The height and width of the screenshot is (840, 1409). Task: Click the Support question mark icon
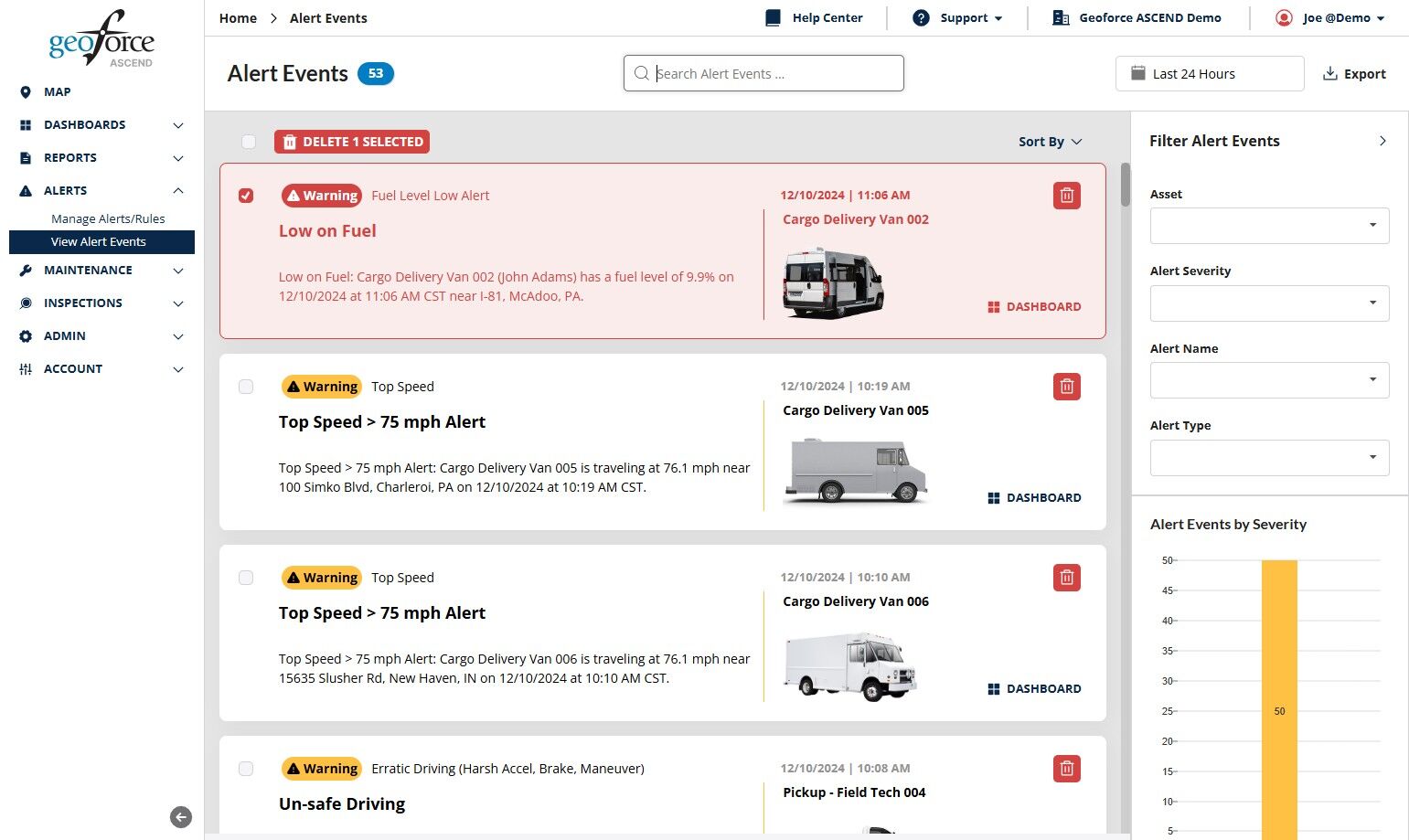pyautogui.click(x=921, y=17)
